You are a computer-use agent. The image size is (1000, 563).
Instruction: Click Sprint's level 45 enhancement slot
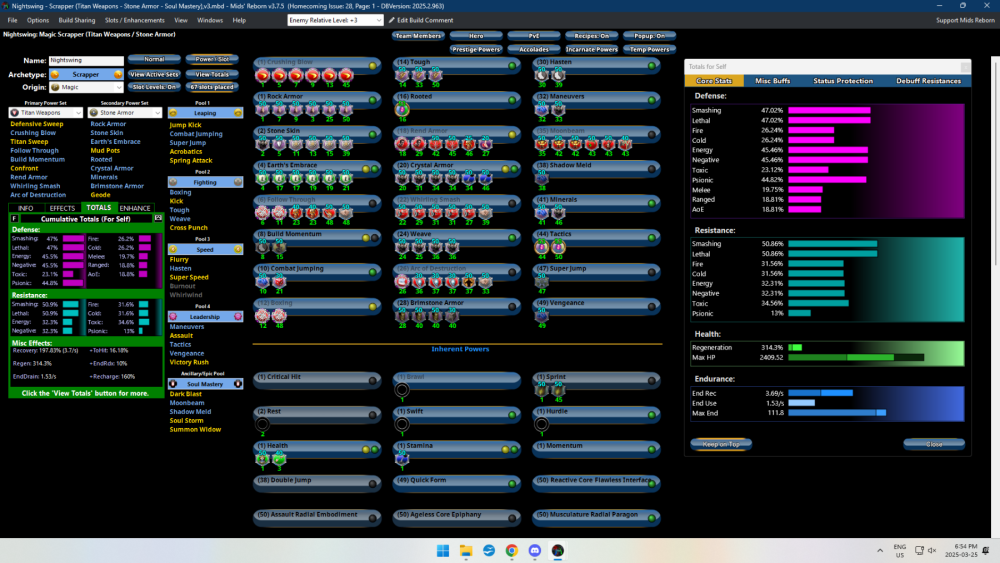click(558, 390)
